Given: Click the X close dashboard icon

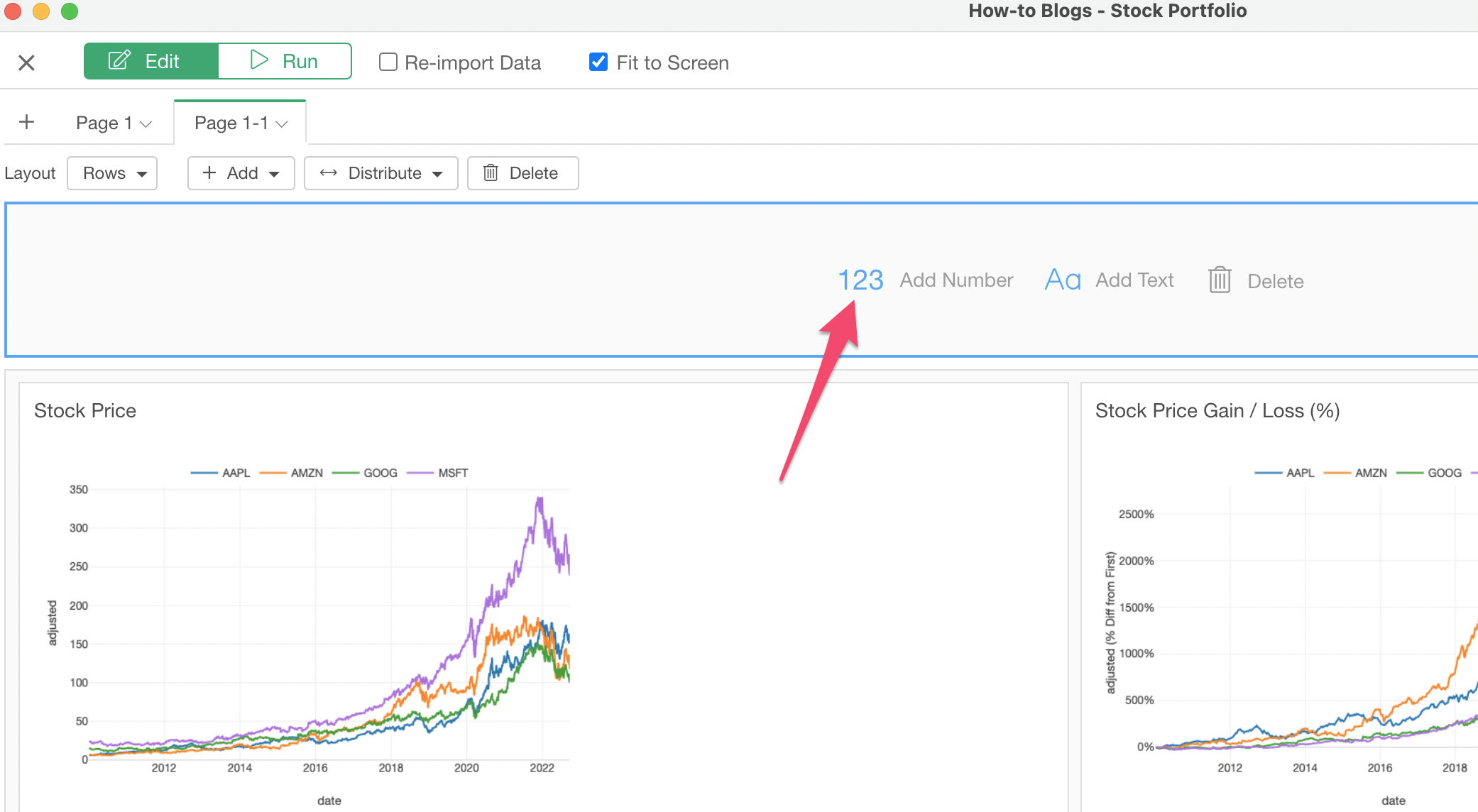Looking at the screenshot, I should coord(26,62).
